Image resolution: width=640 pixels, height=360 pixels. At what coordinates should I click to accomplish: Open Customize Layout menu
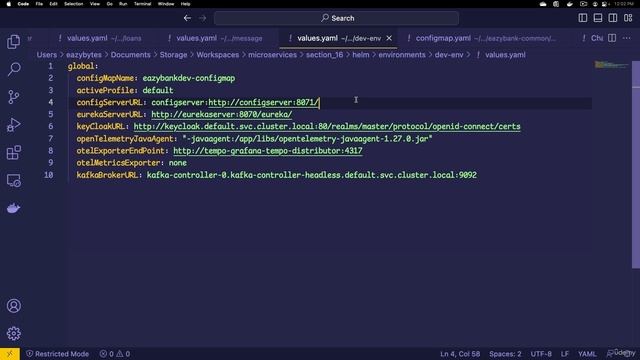coord(628,18)
